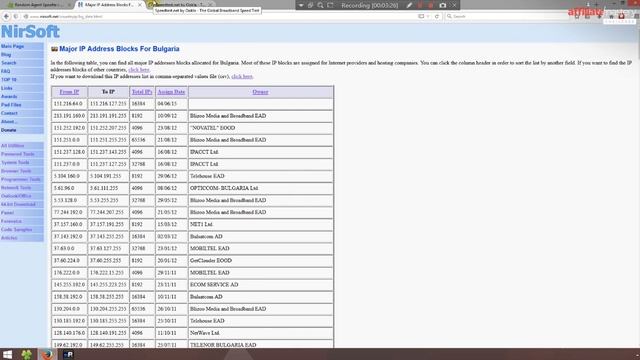The image size is (640, 360).
Task: Open the Search sidebar link
Action: coord(9,63)
